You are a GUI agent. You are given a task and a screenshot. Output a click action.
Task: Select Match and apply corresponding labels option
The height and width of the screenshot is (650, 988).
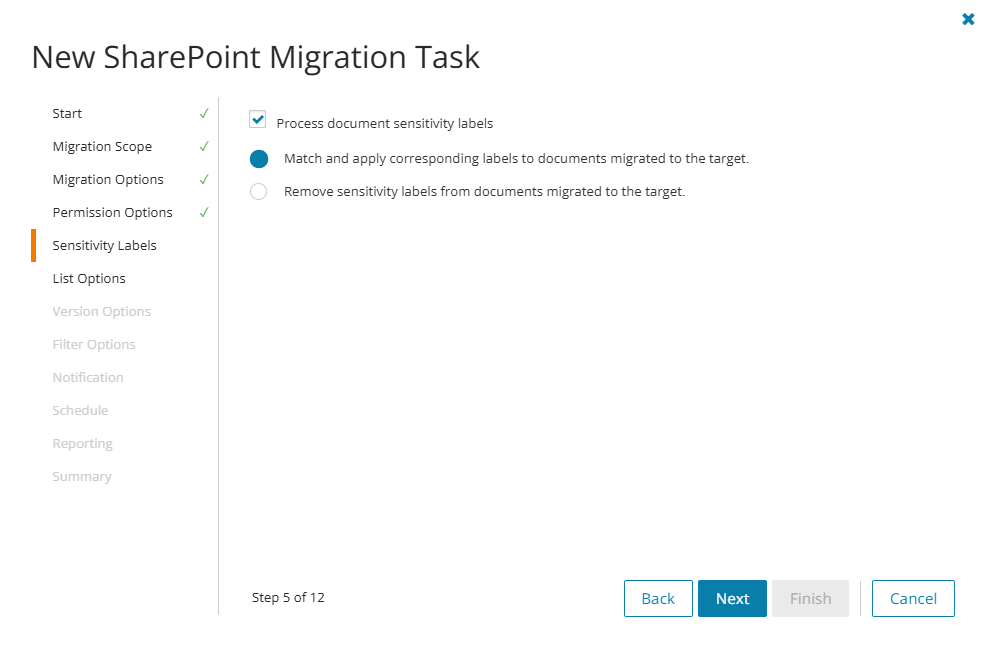click(x=259, y=159)
